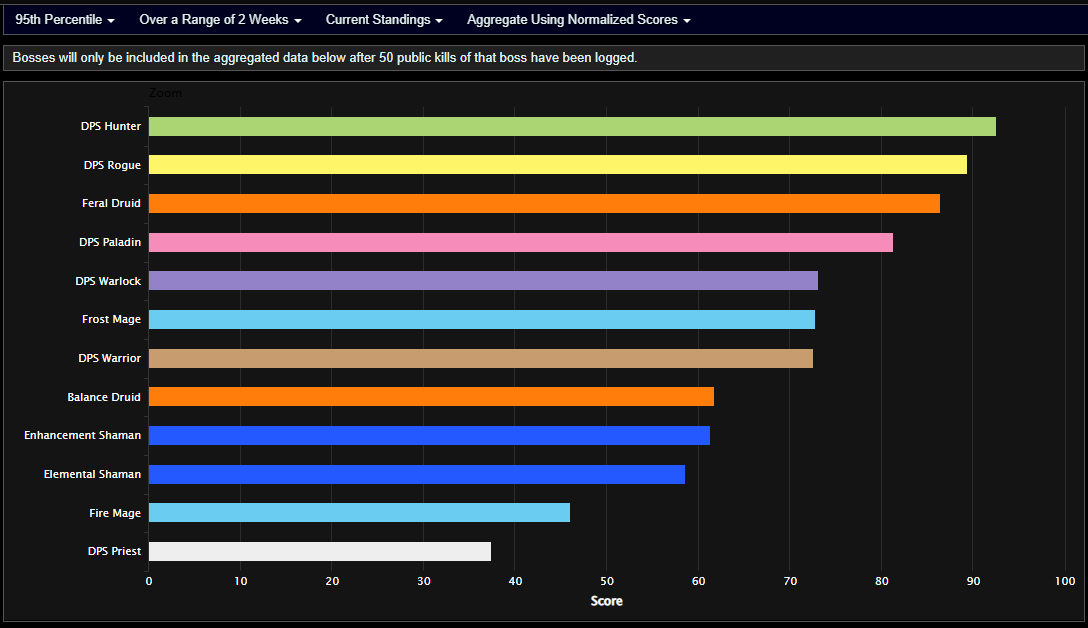The image size is (1088, 628).
Task: Click the boss kill requirement notice banner
Action: pos(544,57)
